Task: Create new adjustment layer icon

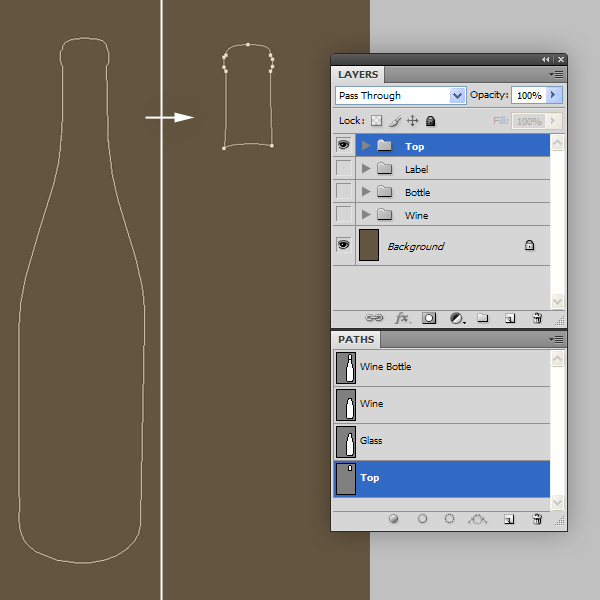Action: (x=457, y=318)
